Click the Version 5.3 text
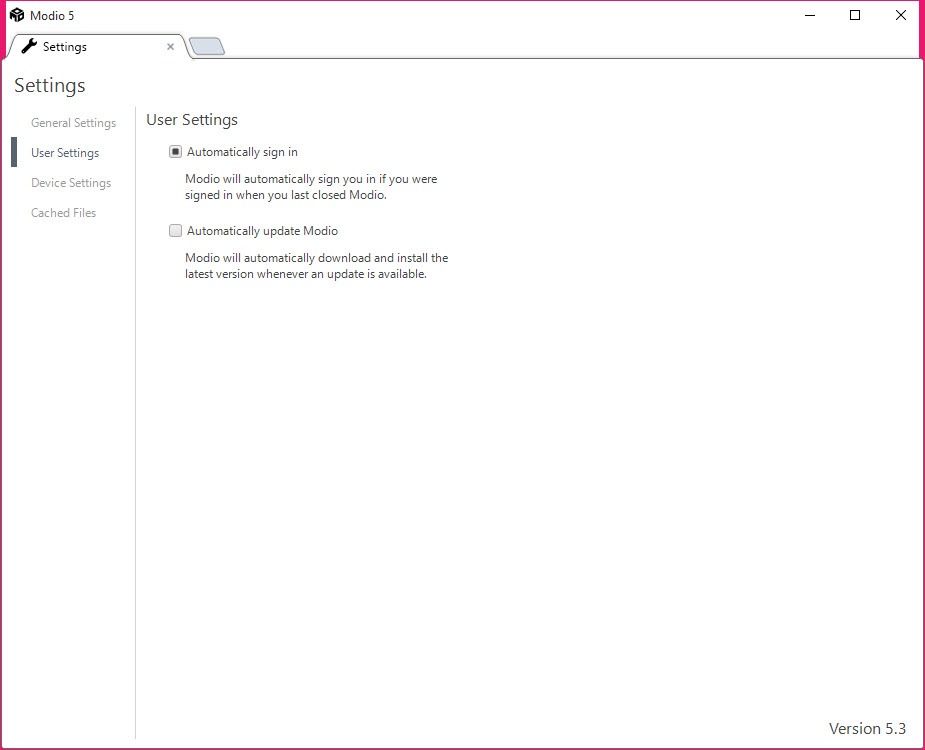 click(867, 729)
